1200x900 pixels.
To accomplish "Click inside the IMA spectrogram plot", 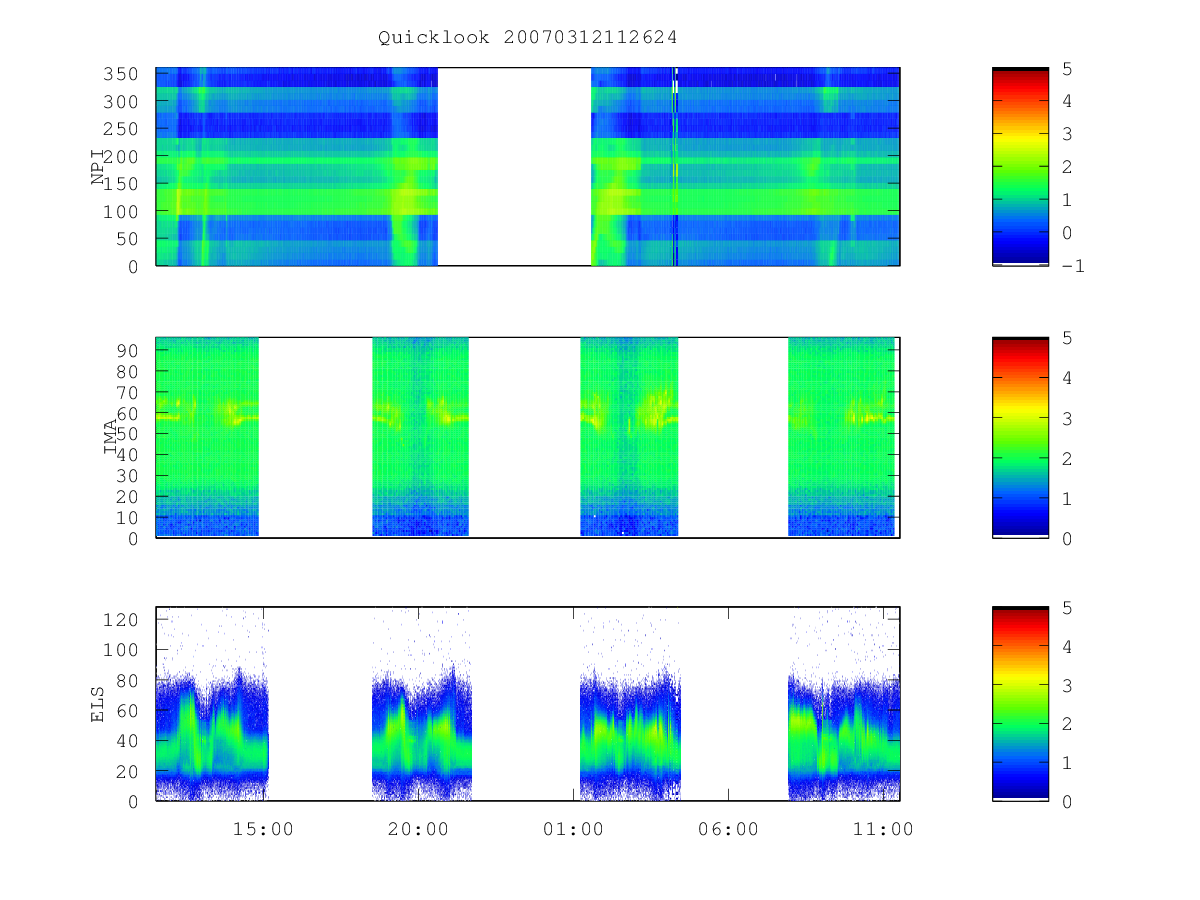I will pos(528,438).
